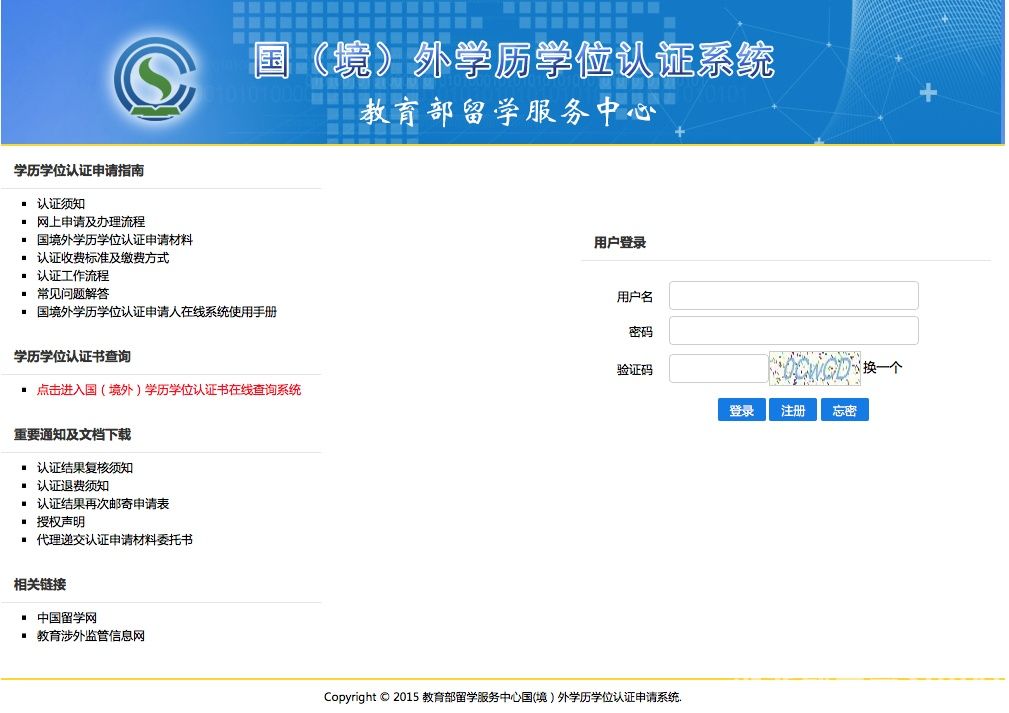Focus the 用户名 input field
Screen dimensions: 1009x713
793,296
